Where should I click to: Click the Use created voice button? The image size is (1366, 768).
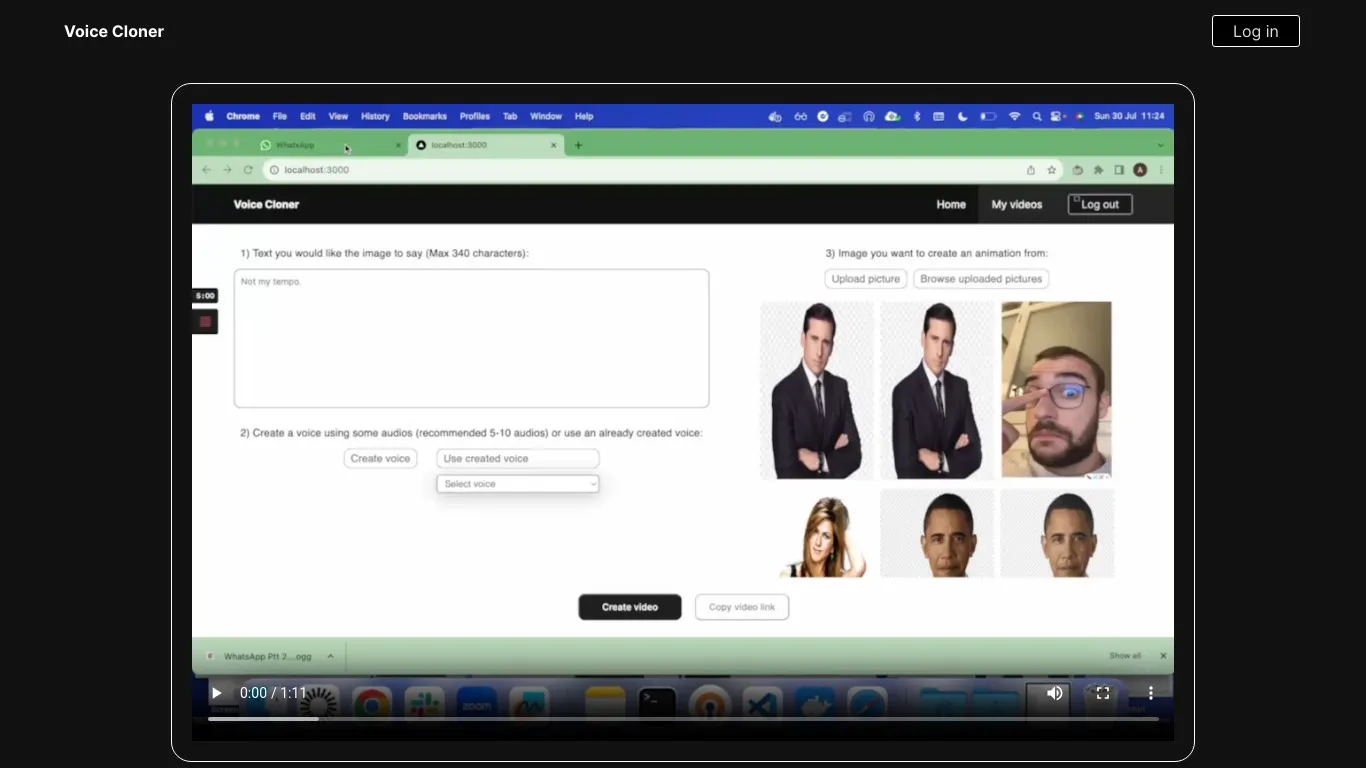[x=518, y=458]
